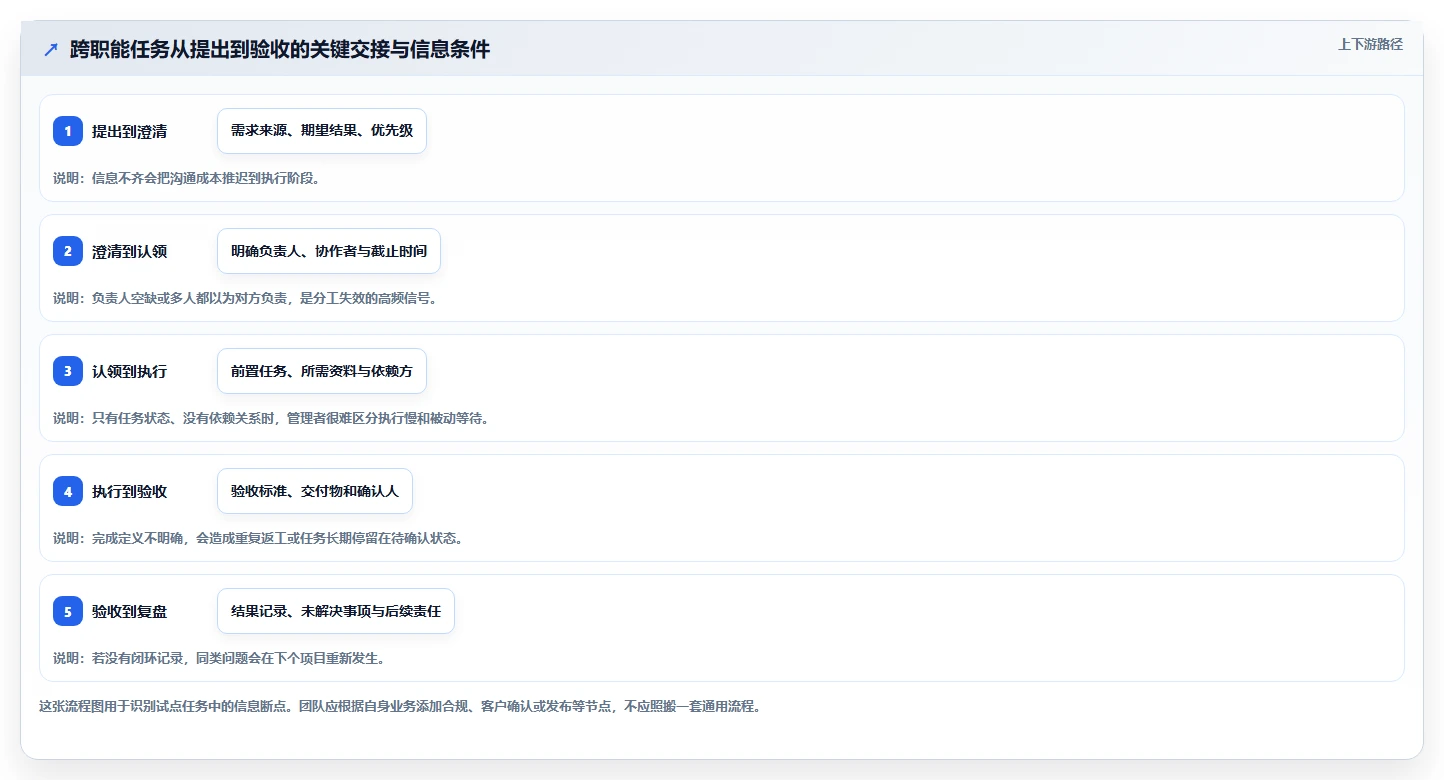The image size is (1444, 780).
Task: Select step number 4 badge
Action: (68, 491)
